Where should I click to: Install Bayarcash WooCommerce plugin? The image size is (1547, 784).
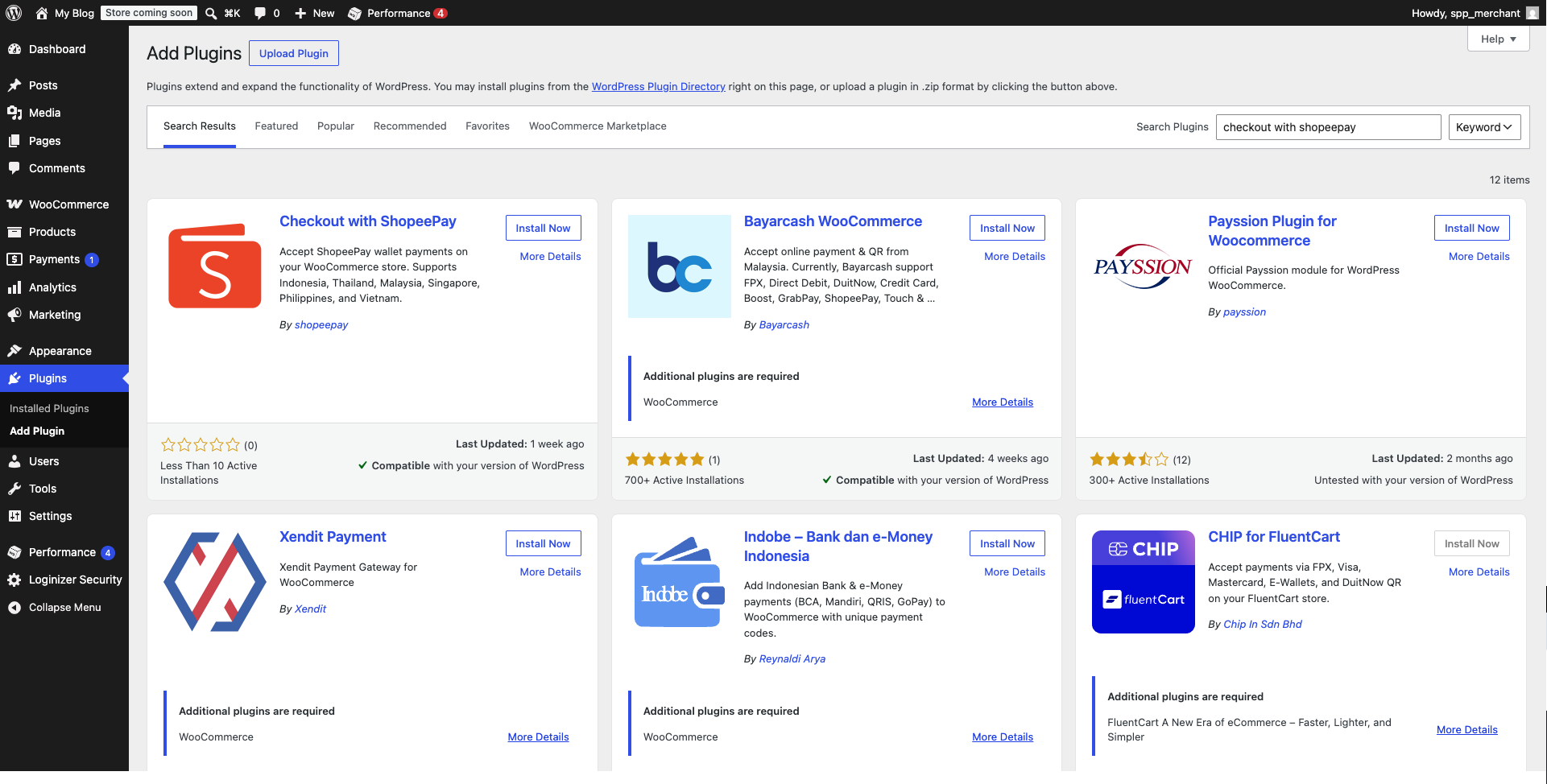[1007, 228]
